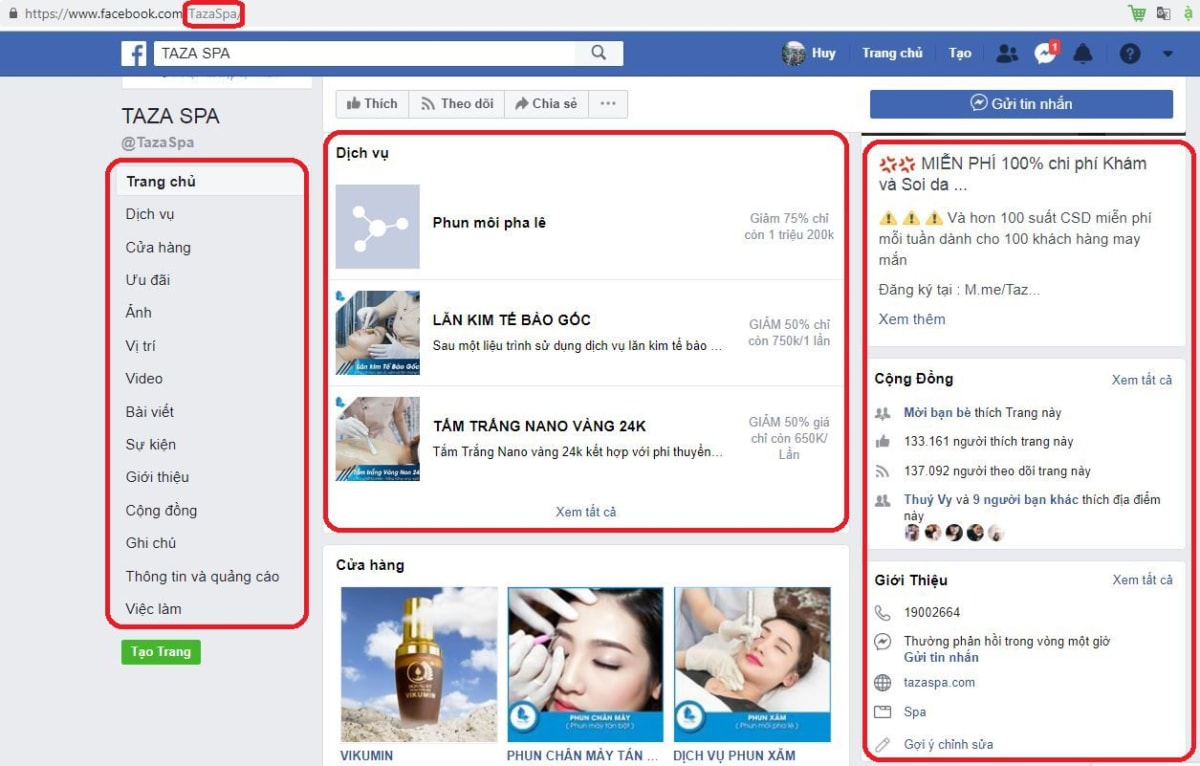Open Cửa hàng in left sidebar
The image size is (1200, 766).
(x=158, y=247)
